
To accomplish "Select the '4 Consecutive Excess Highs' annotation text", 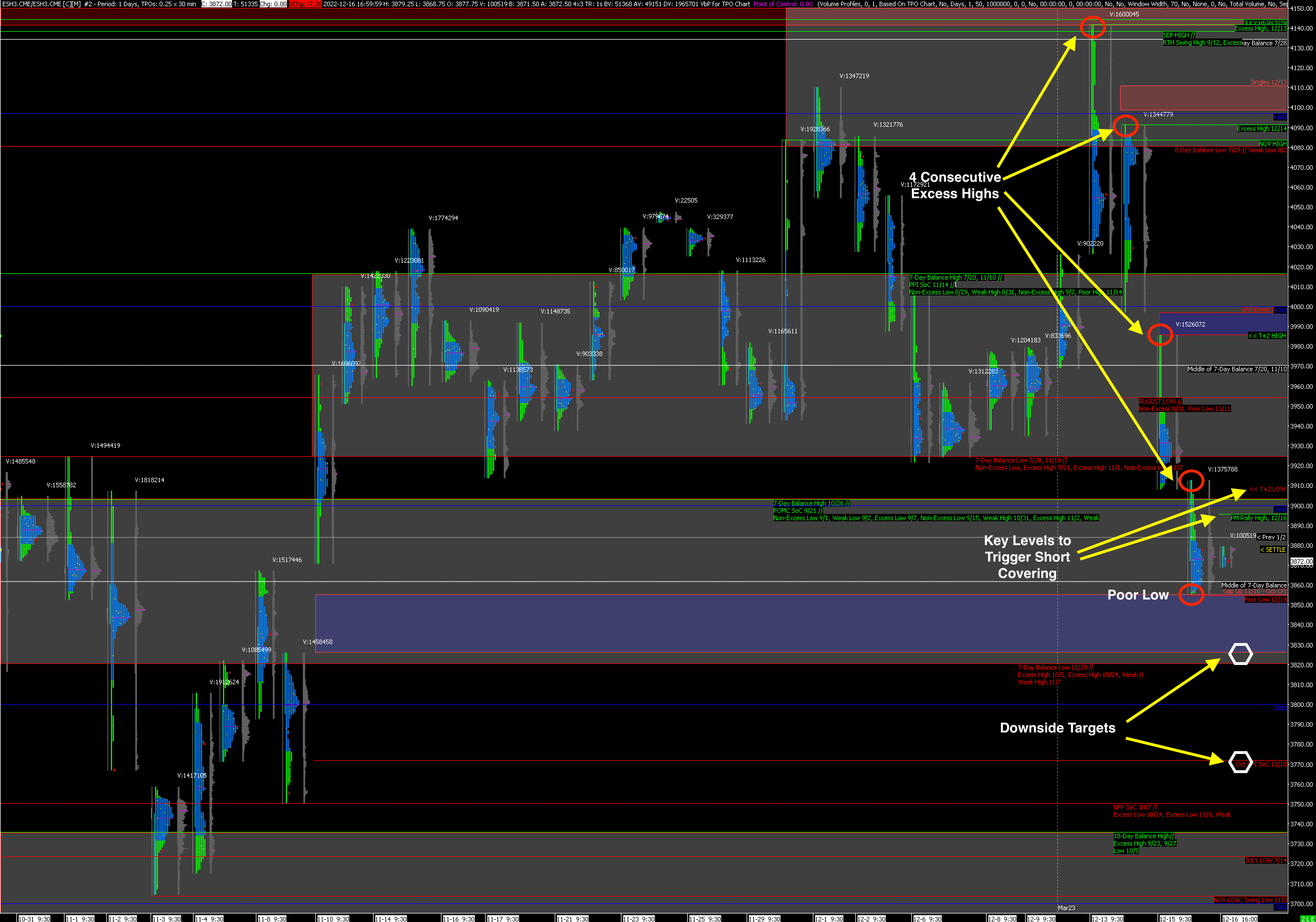I will 955,185.
